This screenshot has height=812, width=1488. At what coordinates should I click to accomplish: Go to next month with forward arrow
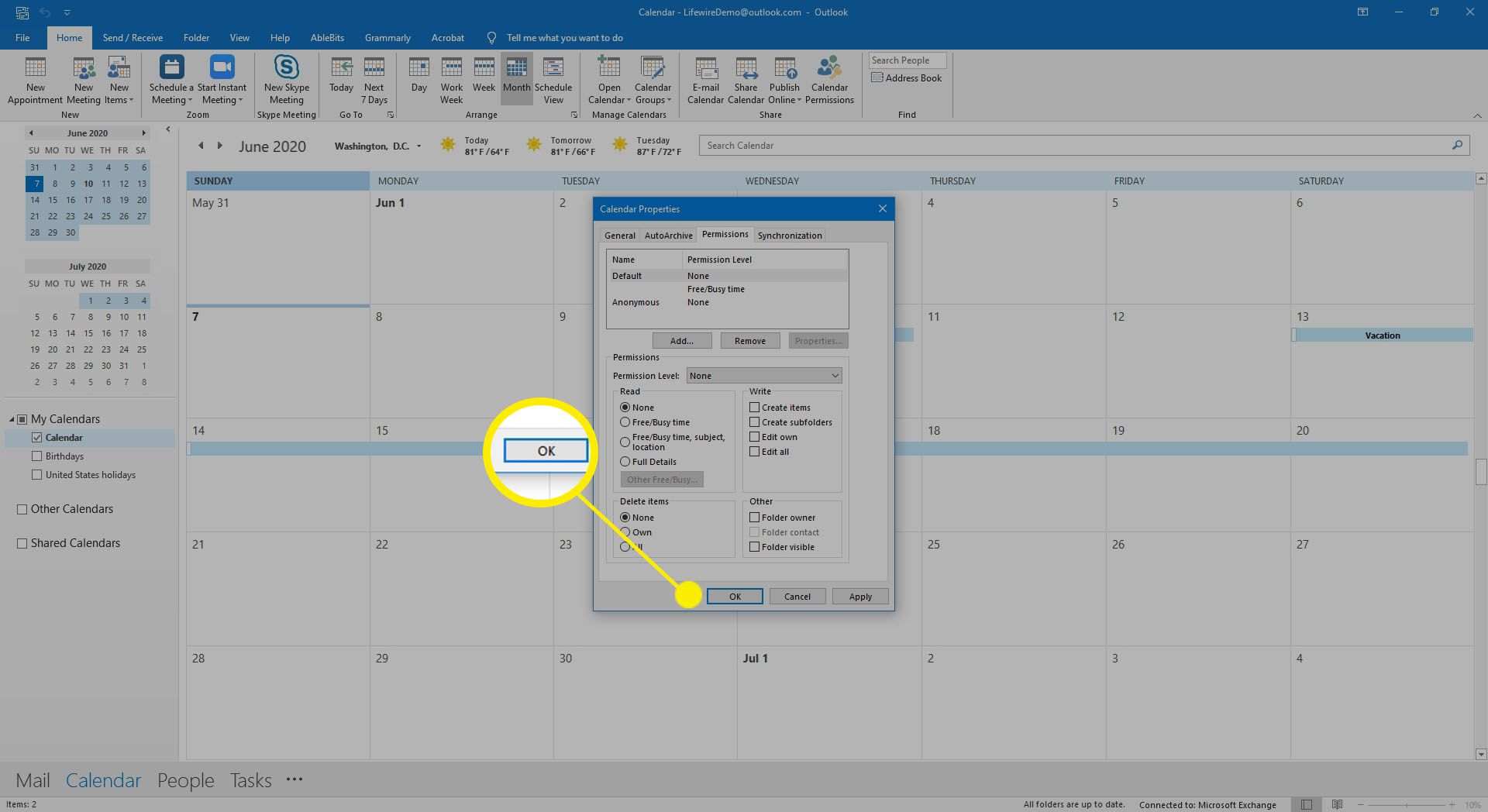(x=220, y=146)
